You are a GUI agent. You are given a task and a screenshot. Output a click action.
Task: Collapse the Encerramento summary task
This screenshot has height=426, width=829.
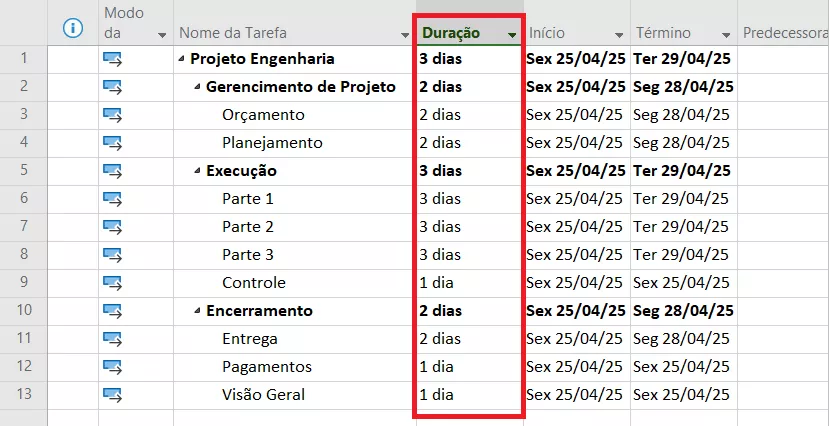198,311
